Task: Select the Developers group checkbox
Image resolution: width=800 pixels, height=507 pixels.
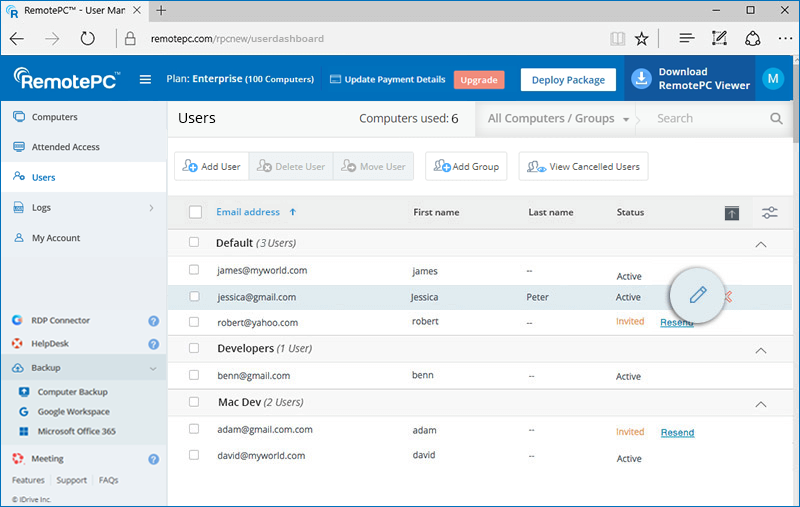Action: point(195,349)
